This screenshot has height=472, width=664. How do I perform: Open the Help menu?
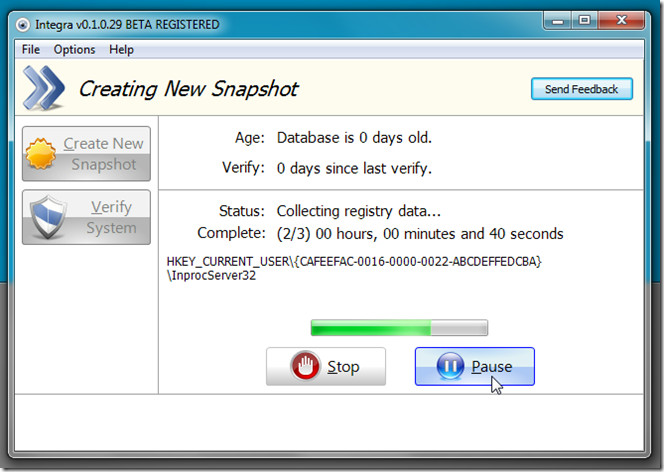point(121,50)
